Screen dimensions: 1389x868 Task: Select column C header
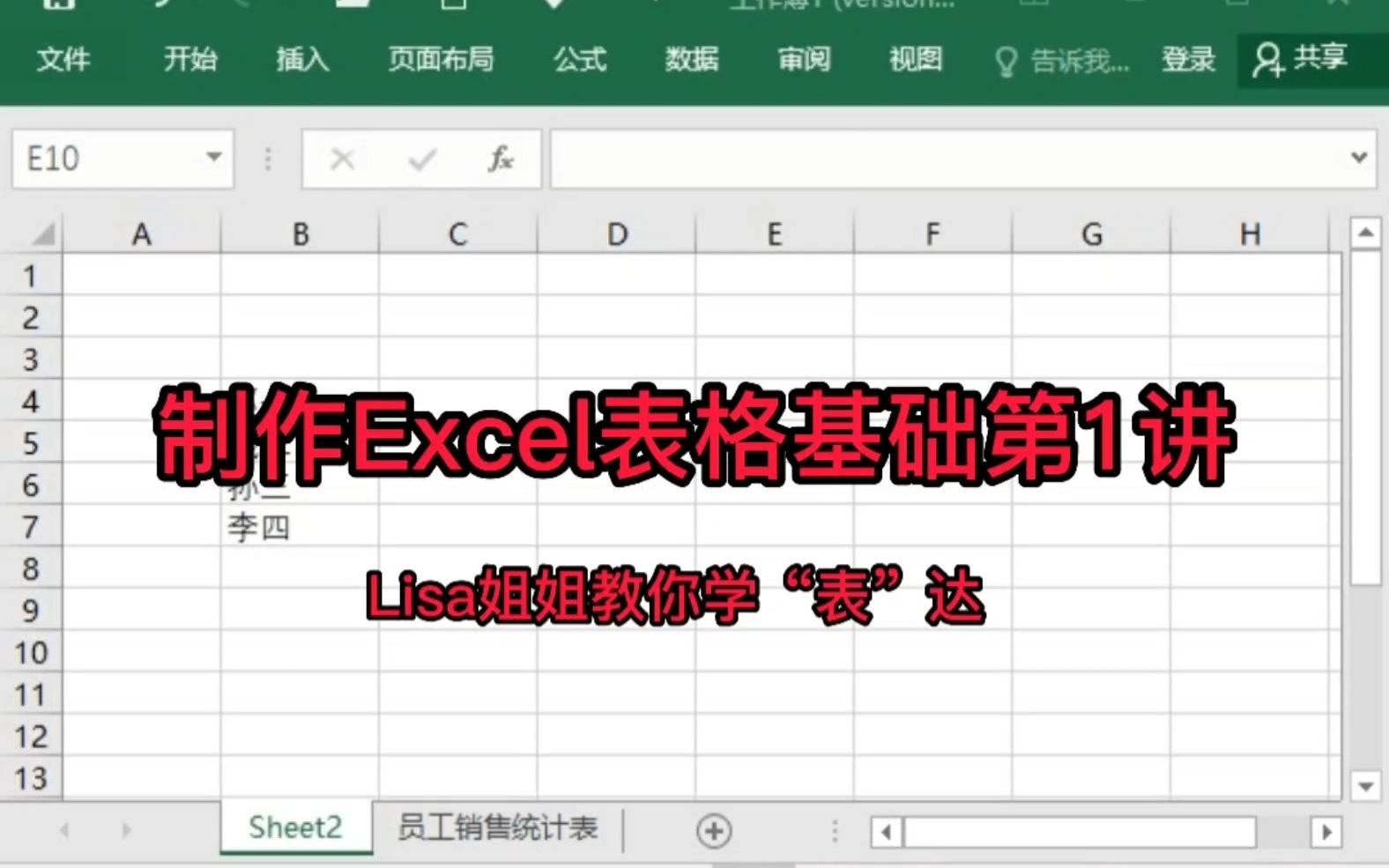click(457, 234)
